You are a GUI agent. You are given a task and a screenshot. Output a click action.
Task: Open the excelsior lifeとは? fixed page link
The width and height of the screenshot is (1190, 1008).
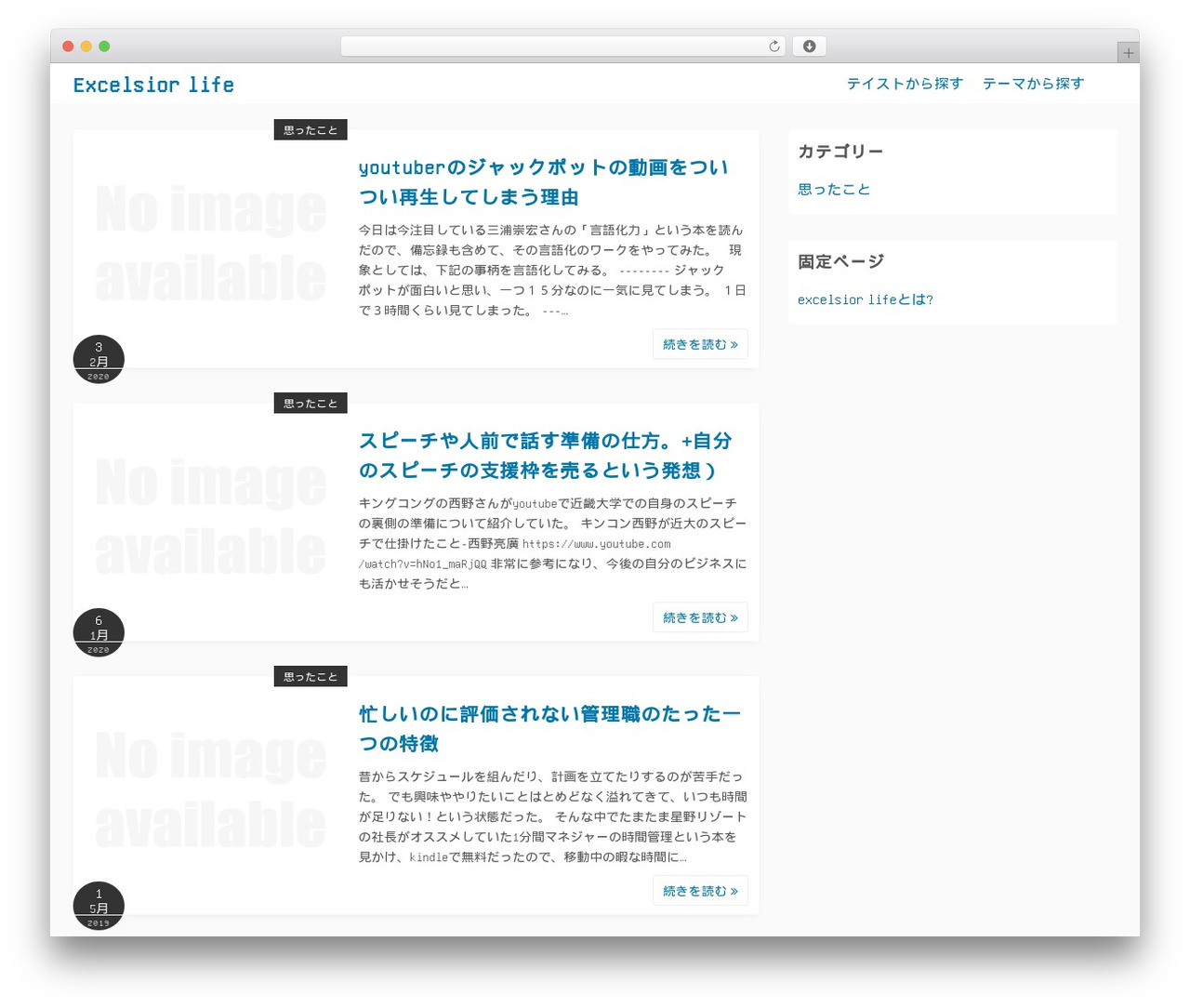pos(866,299)
